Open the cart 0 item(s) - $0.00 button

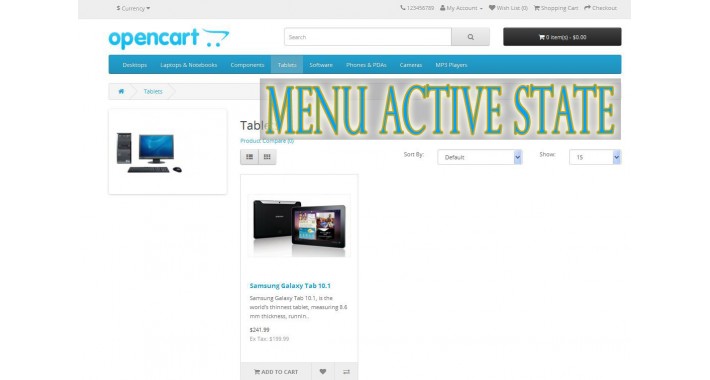coord(562,37)
